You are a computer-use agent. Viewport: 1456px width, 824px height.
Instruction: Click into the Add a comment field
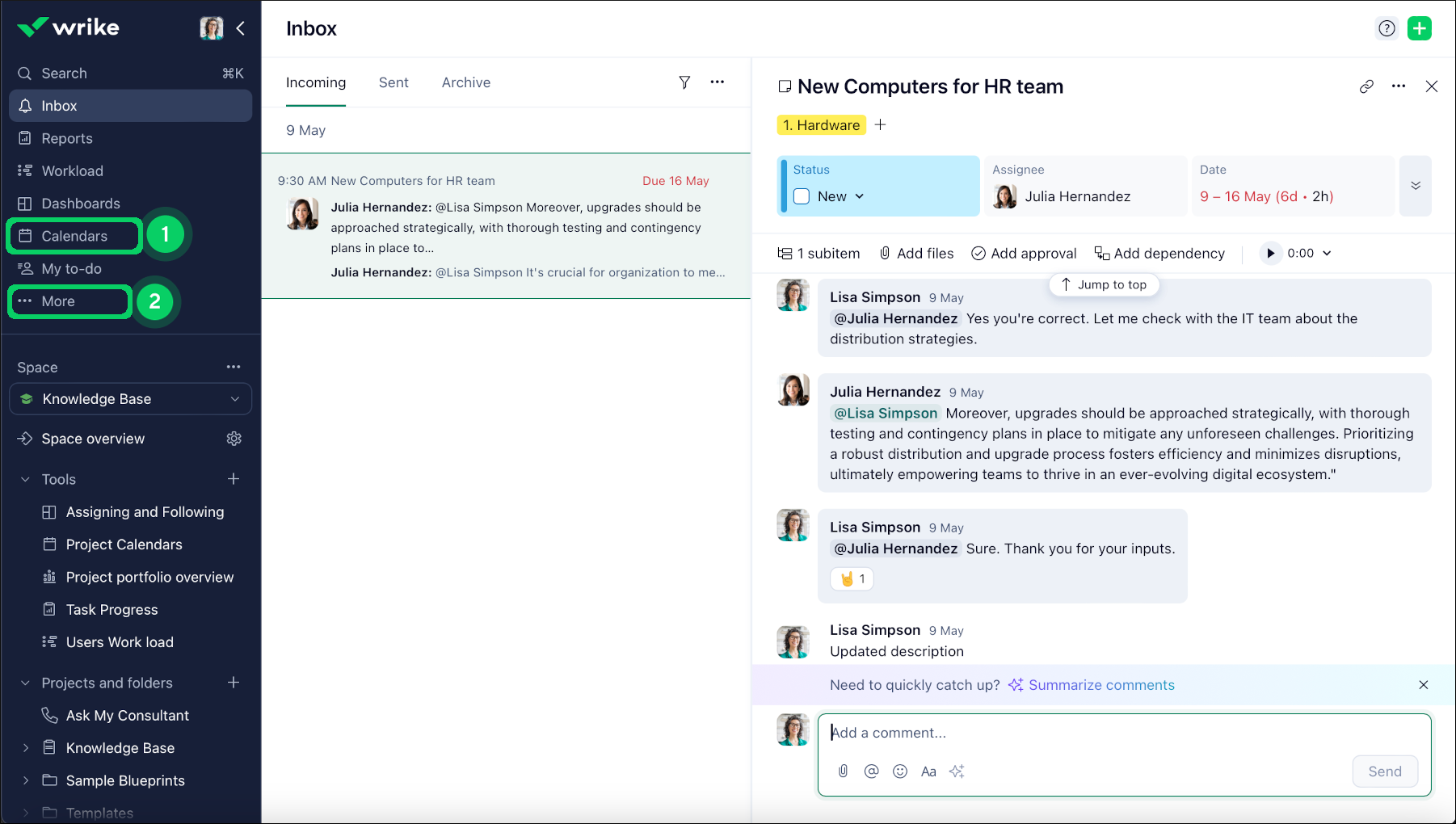[1123, 733]
